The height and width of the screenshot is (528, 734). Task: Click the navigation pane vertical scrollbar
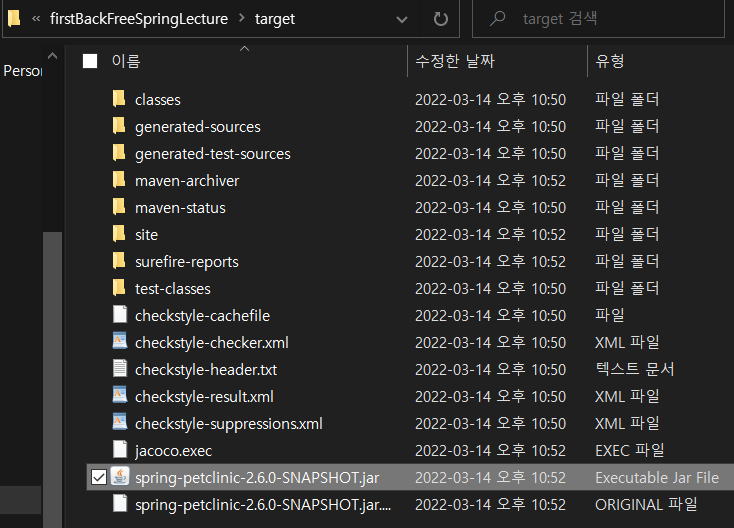[52, 380]
